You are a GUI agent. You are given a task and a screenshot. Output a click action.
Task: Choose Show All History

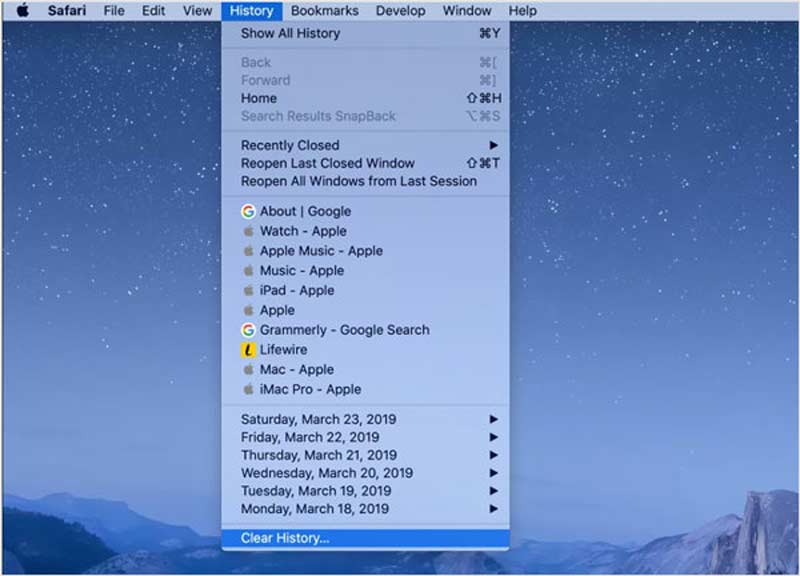tap(365, 34)
